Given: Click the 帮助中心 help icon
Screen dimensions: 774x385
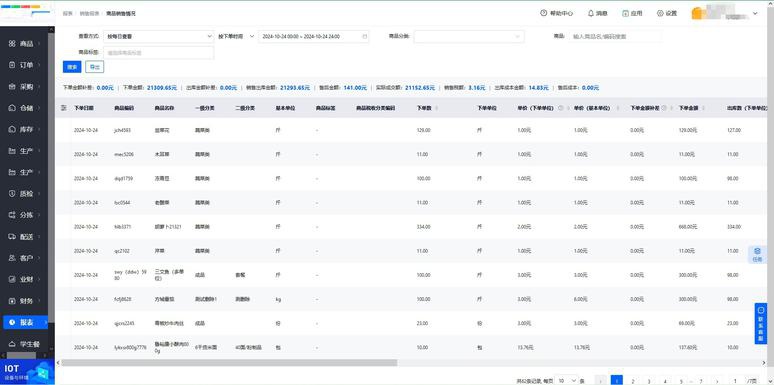Looking at the screenshot, I should coord(543,13).
